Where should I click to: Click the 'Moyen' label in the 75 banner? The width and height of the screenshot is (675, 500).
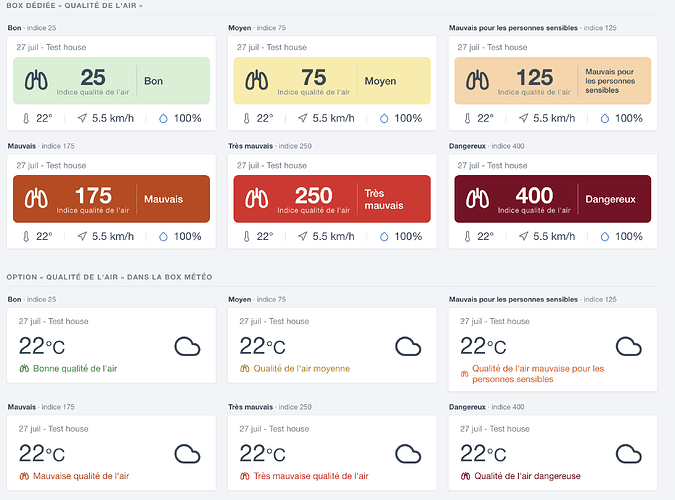coord(381,81)
